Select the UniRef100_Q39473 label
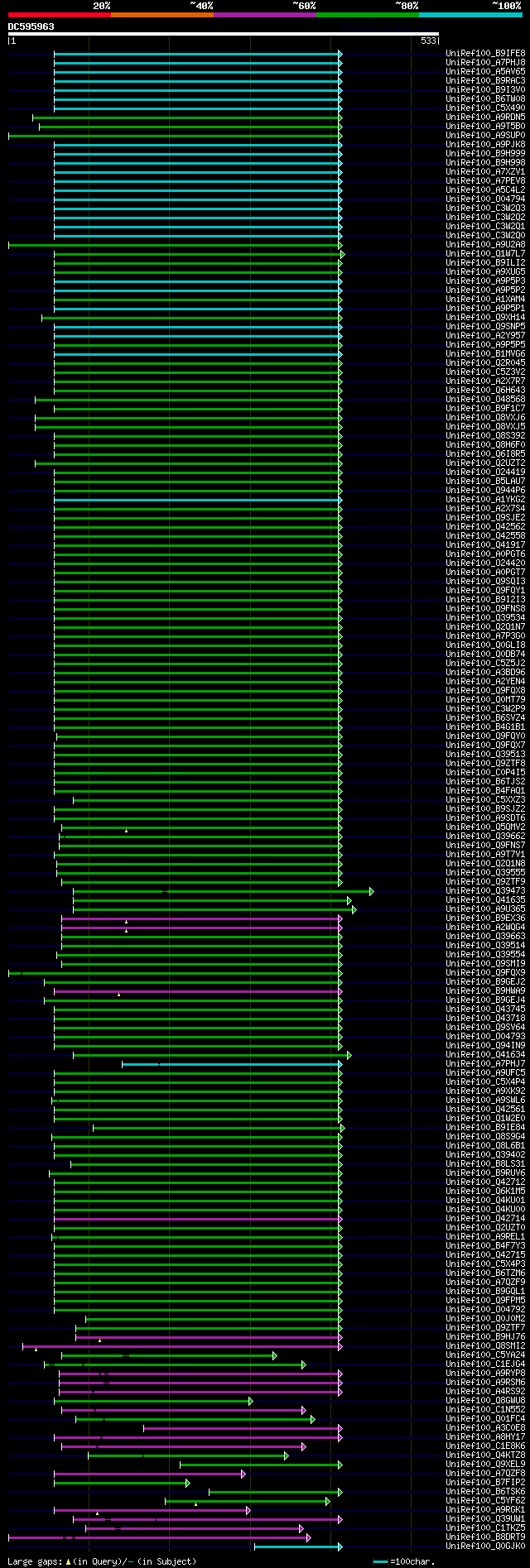 (x=485, y=890)
